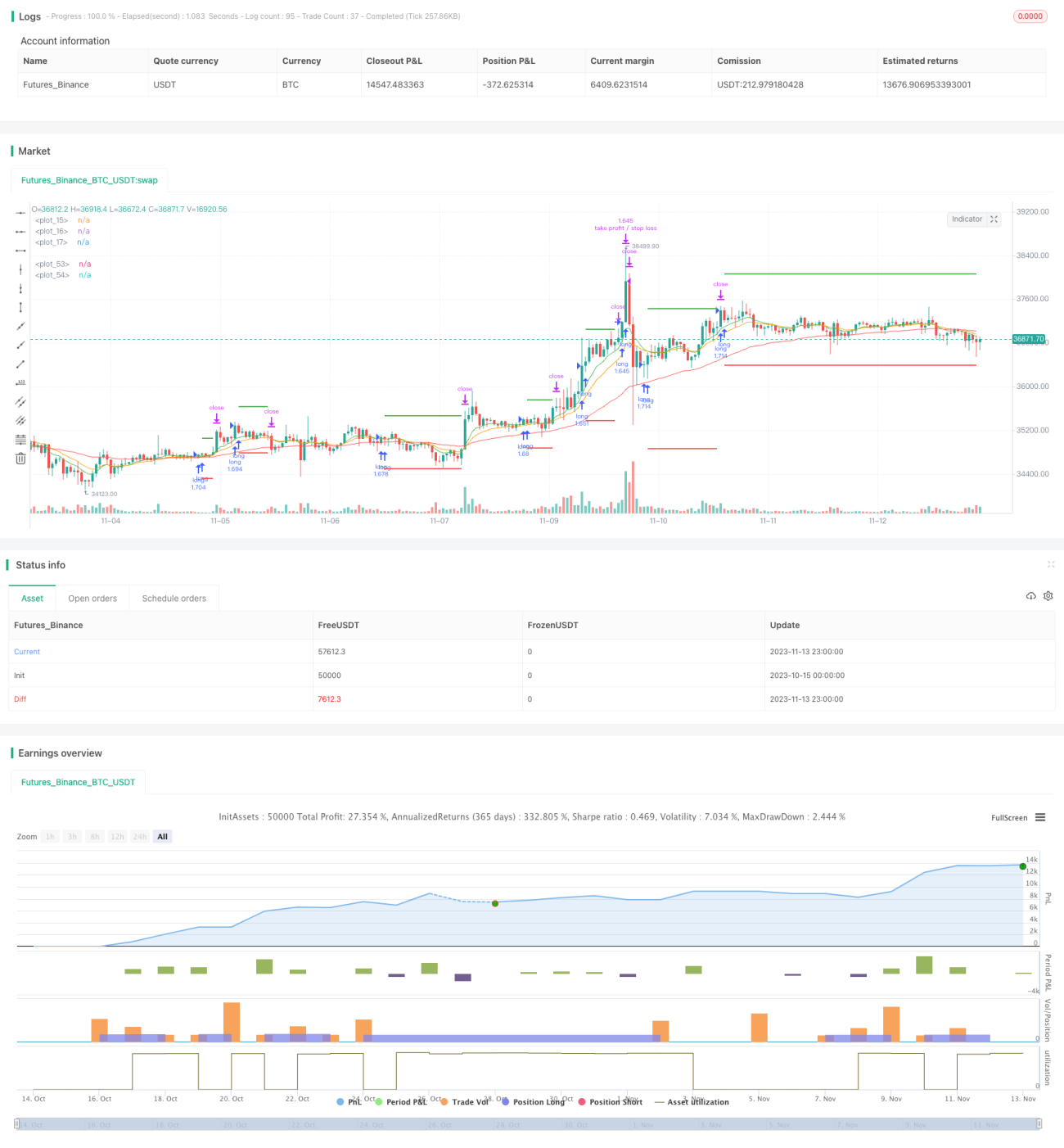Set chart zoom to All
This screenshot has width=1064, height=1148.
162,836
